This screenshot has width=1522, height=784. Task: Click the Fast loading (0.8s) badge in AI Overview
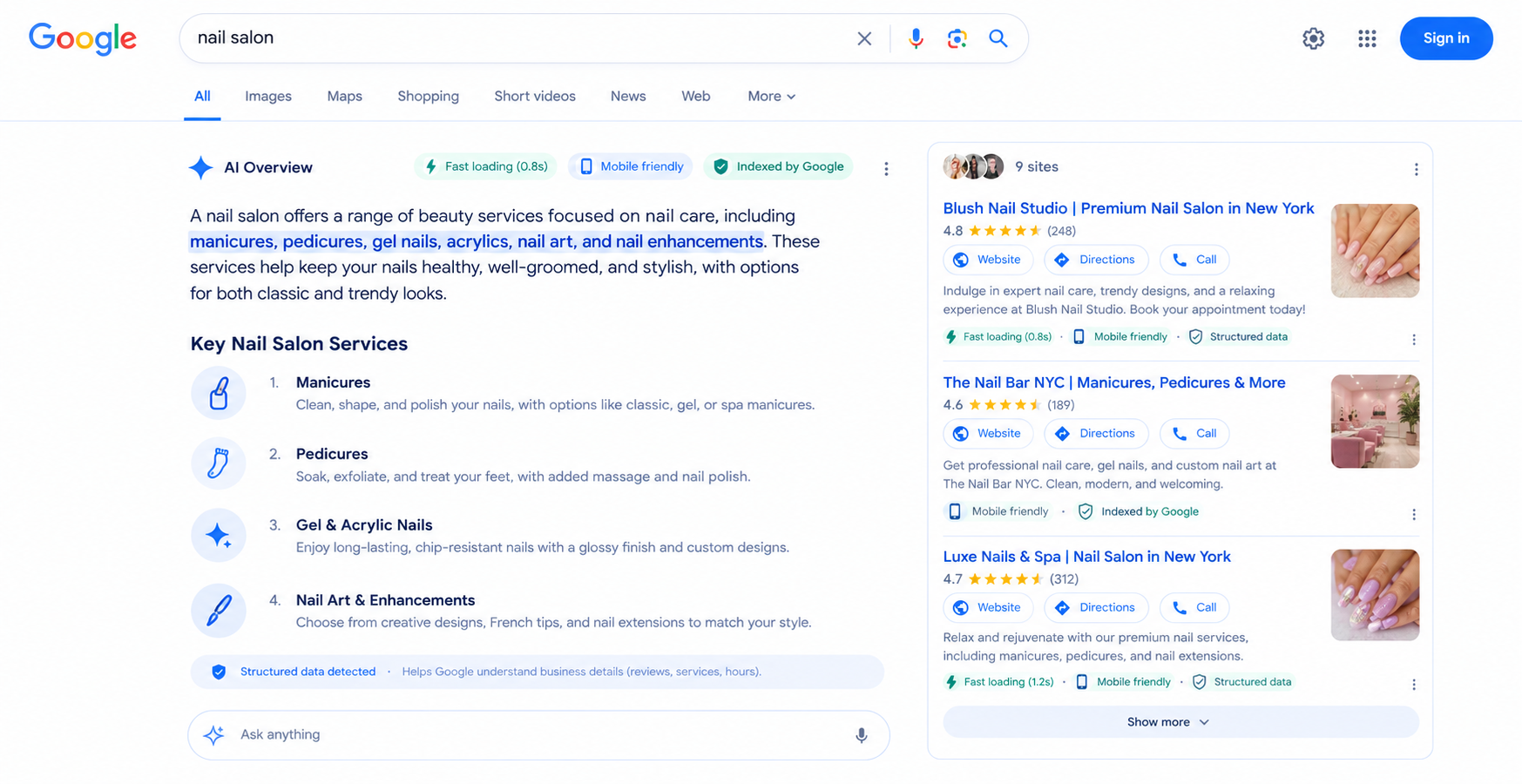[486, 166]
